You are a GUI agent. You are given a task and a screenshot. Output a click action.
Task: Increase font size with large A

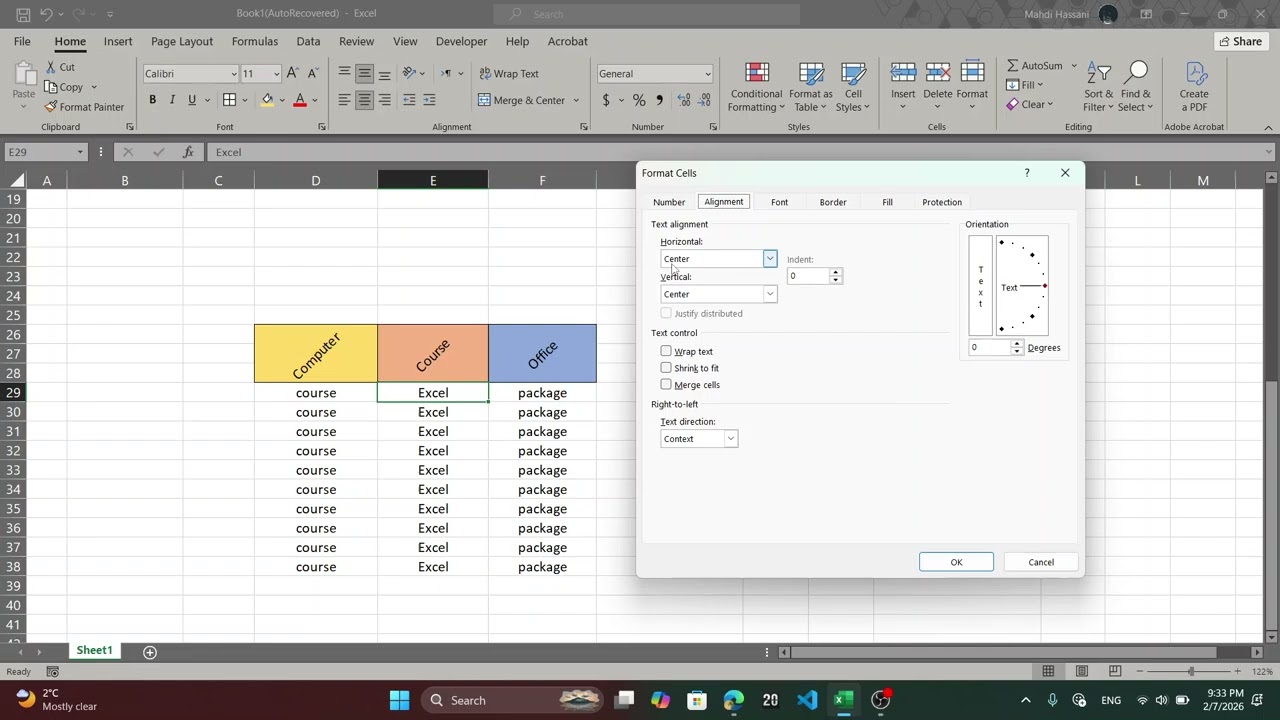pyautogui.click(x=292, y=73)
